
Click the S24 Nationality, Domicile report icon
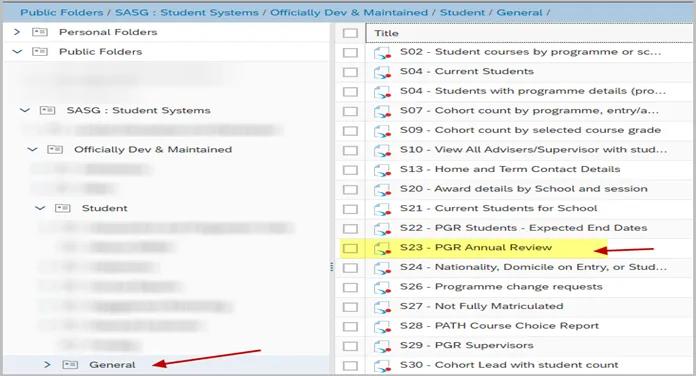point(382,268)
